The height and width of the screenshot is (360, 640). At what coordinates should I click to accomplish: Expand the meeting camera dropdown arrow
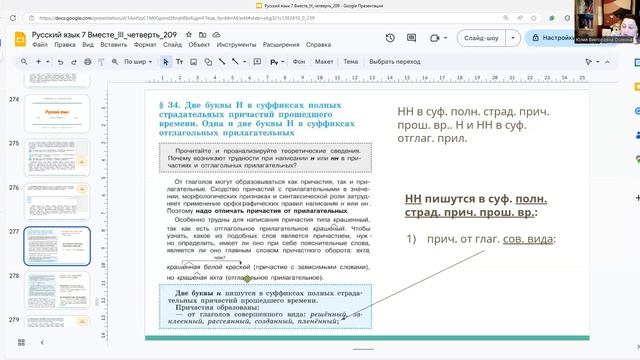coord(445,38)
